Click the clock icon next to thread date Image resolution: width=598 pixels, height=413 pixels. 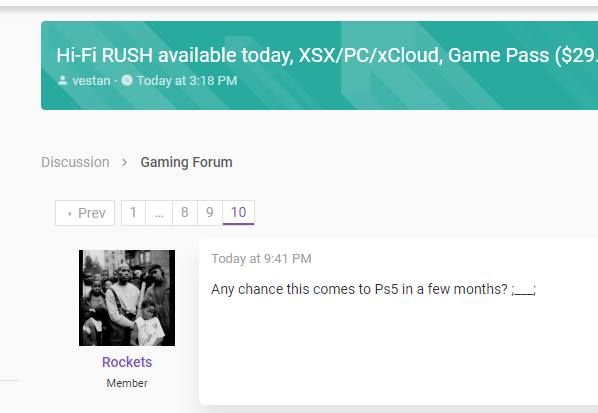pos(127,80)
